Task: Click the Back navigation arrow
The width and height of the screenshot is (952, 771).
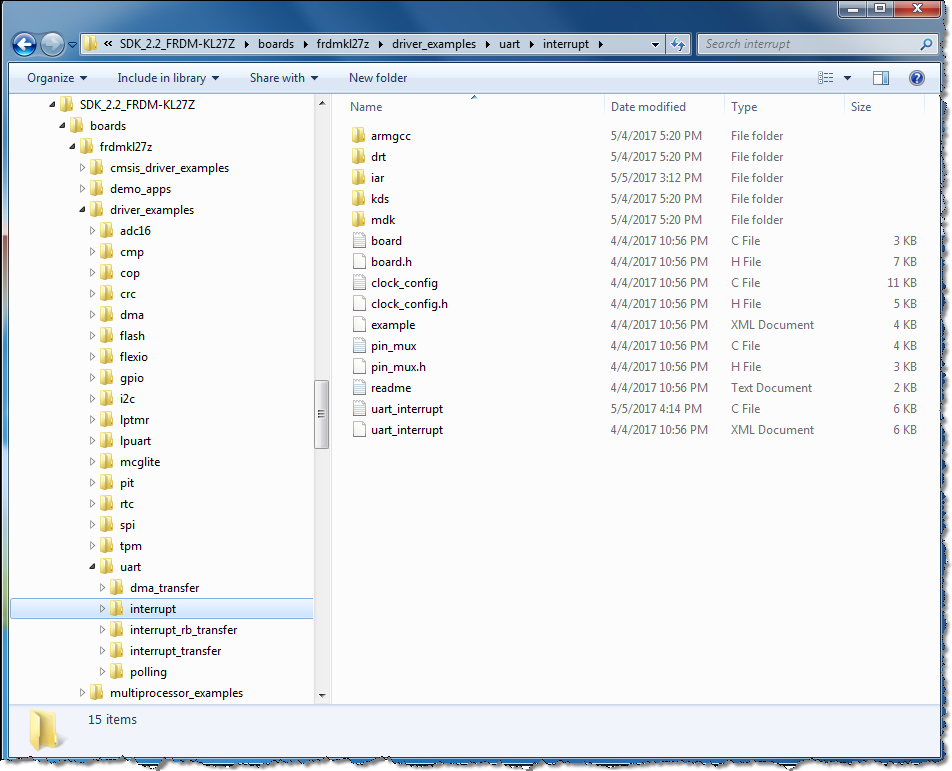Action: [24, 44]
